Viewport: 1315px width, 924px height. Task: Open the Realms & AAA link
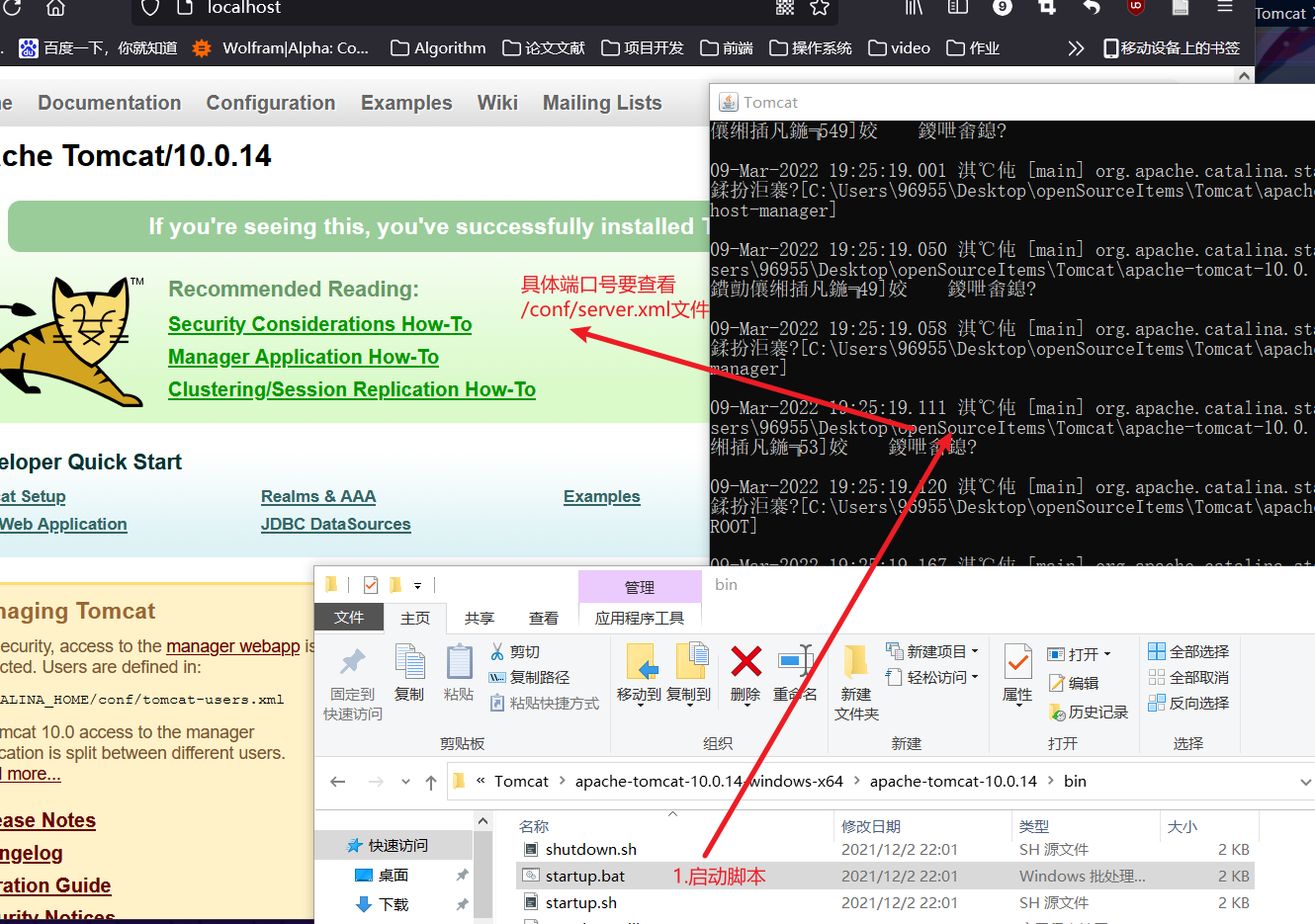pos(318,496)
